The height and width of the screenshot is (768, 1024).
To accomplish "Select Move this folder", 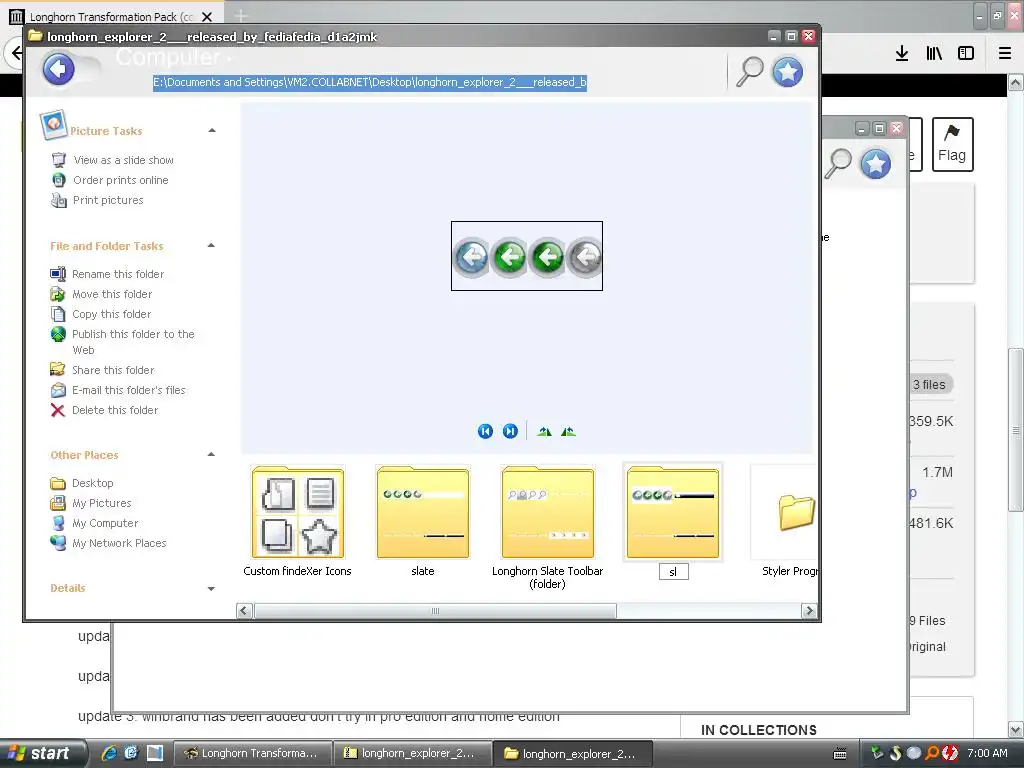I will [x=112, y=295].
